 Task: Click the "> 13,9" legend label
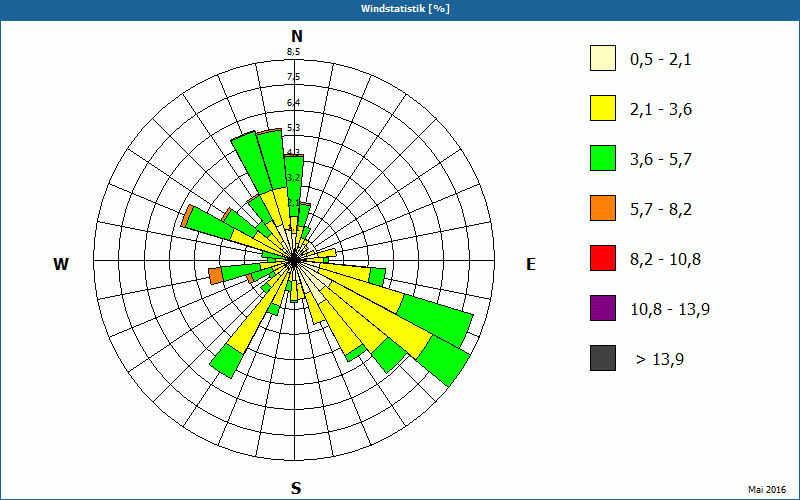pyautogui.click(x=660, y=360)
